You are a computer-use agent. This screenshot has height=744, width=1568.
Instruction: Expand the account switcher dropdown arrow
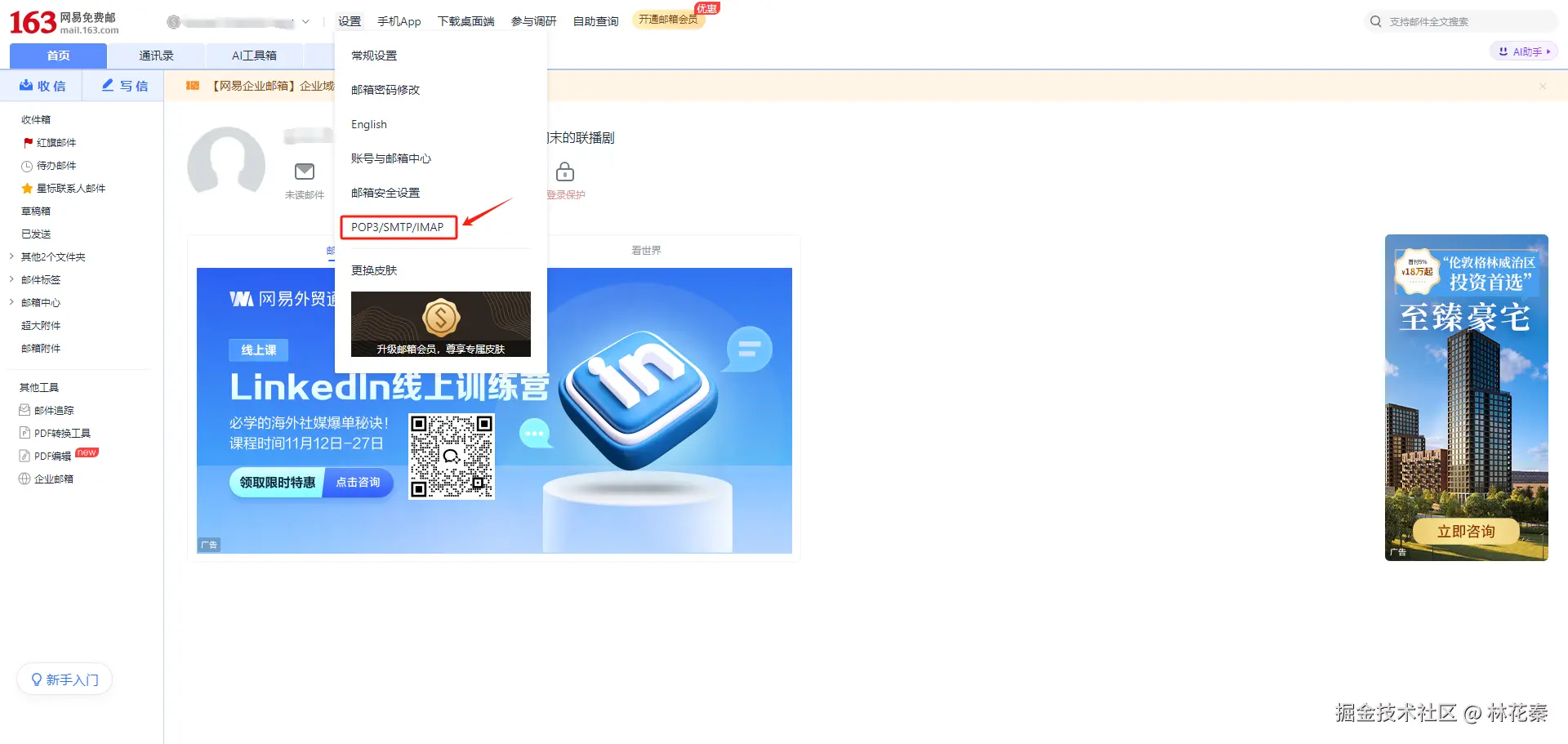[305, 21]
